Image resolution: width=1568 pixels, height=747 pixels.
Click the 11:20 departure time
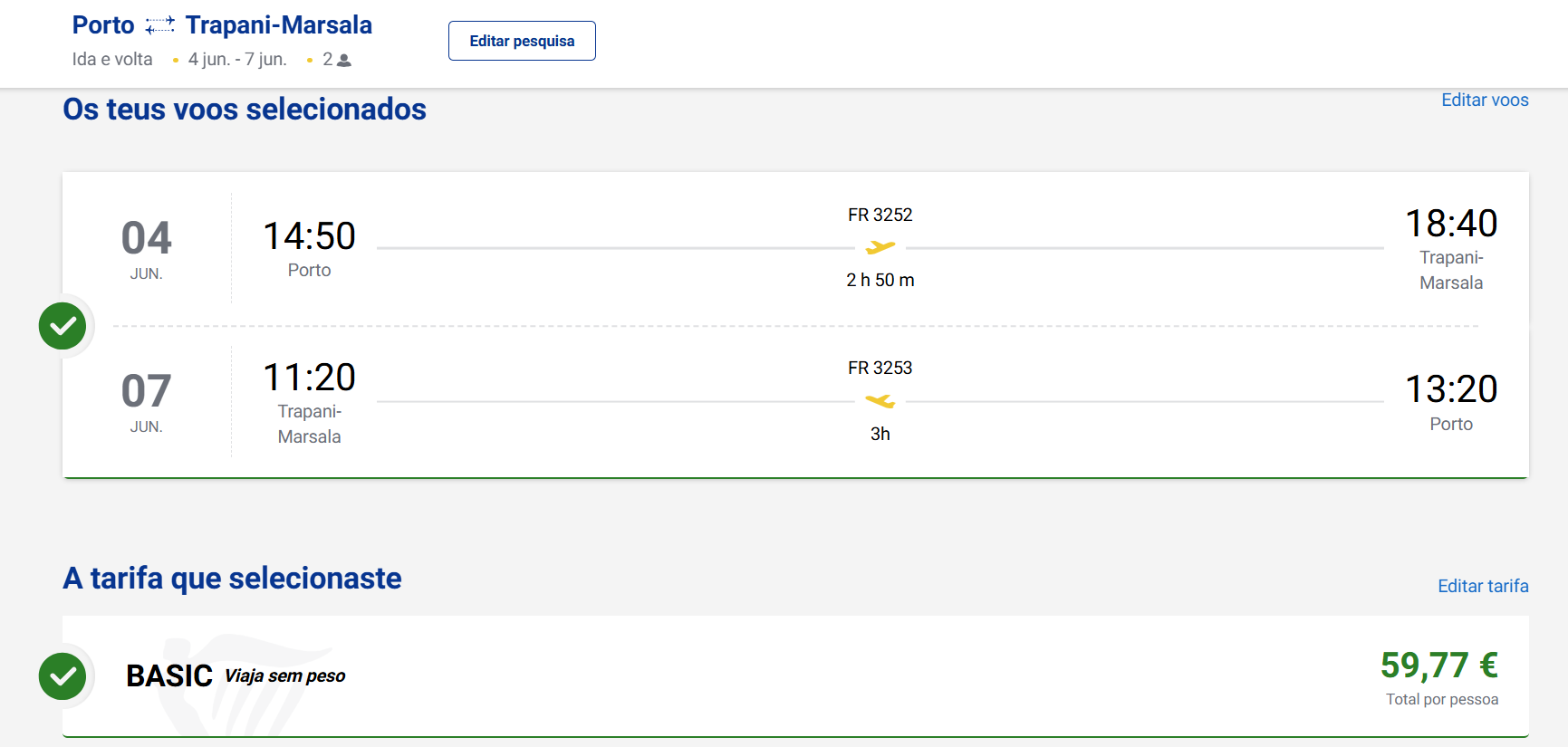309,378
